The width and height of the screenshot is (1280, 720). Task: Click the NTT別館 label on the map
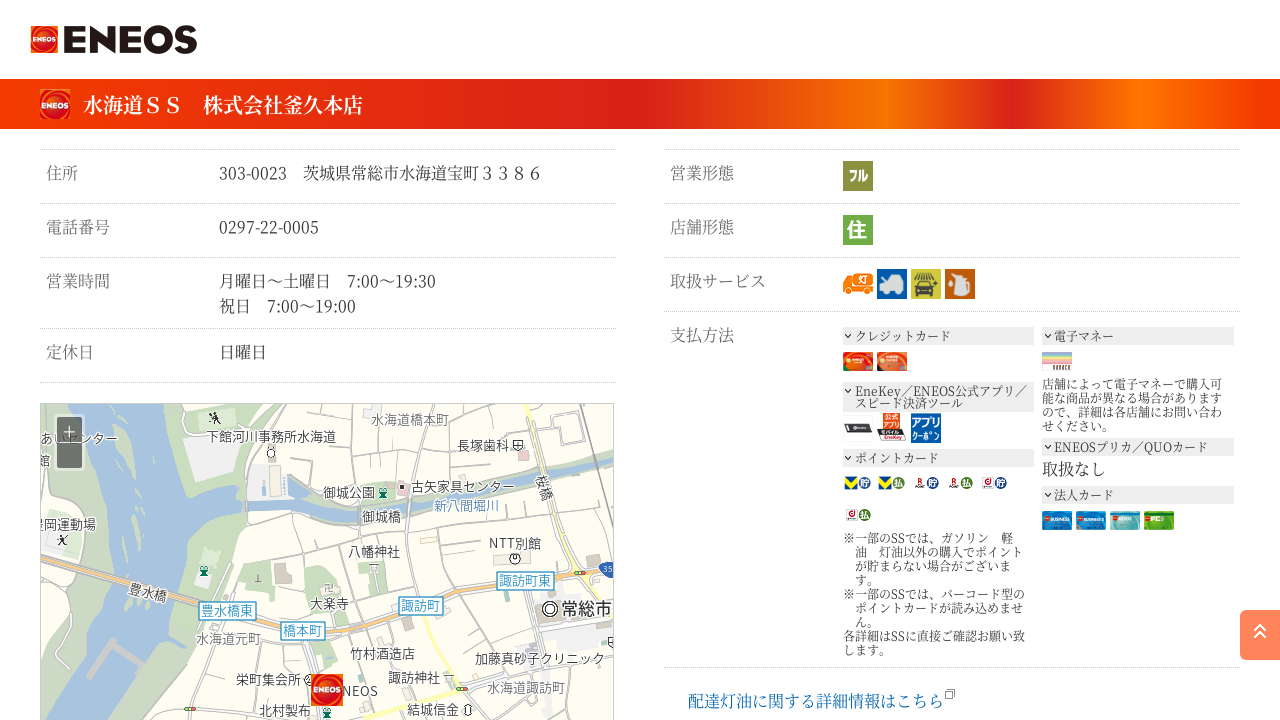click(x=515, y=543)
